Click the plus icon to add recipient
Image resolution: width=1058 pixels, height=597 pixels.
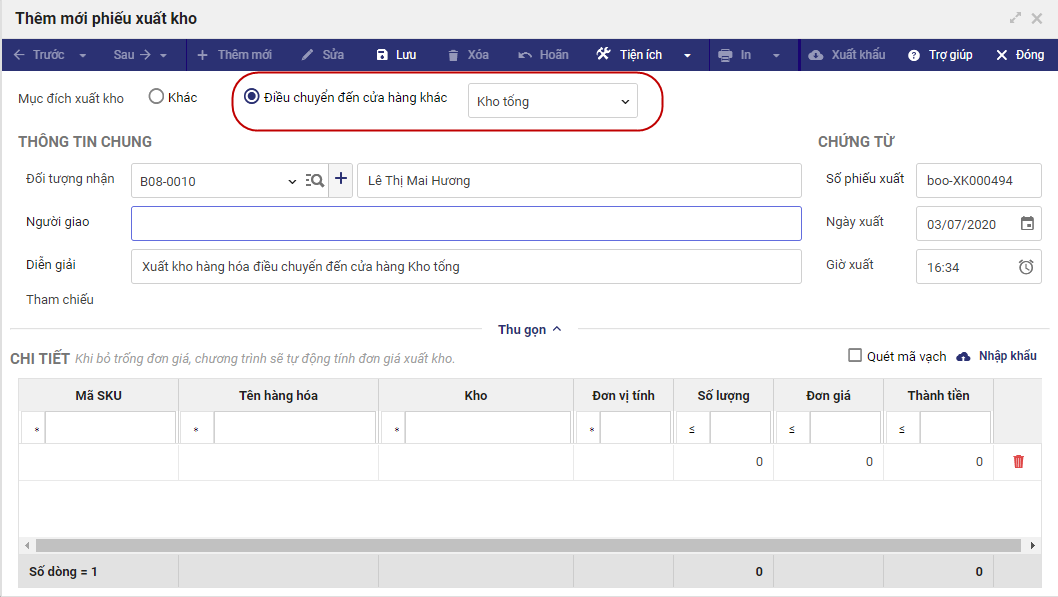coord(341,180)
